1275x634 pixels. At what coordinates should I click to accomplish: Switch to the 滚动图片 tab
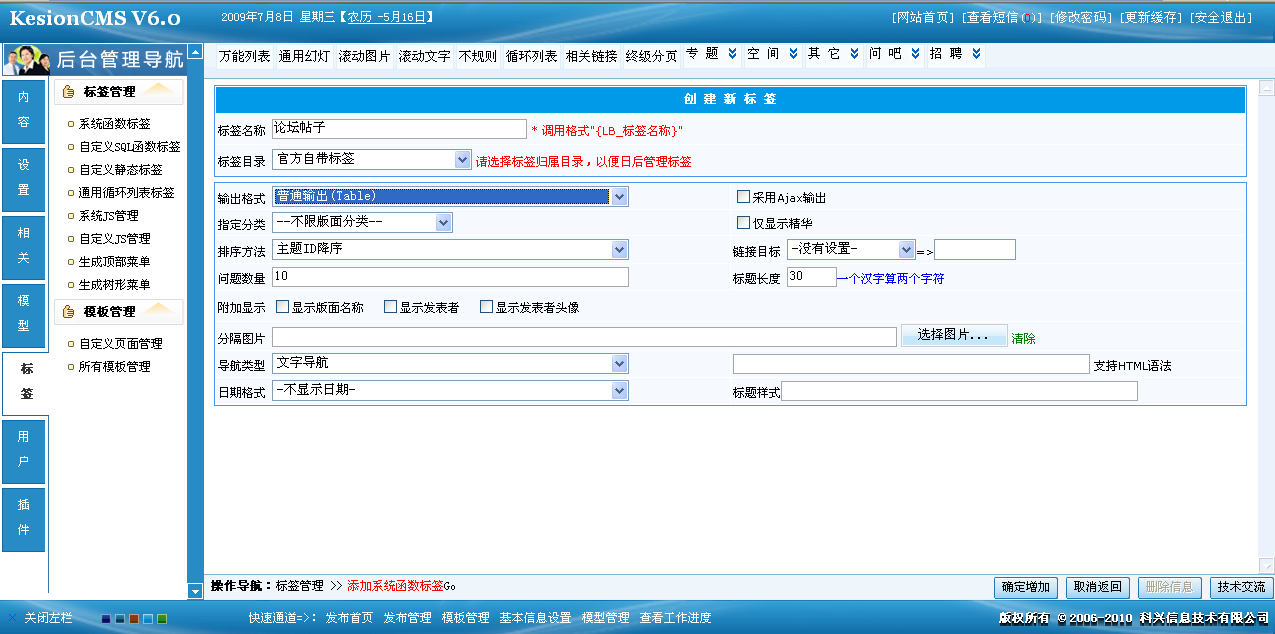(x=365, y=56)
